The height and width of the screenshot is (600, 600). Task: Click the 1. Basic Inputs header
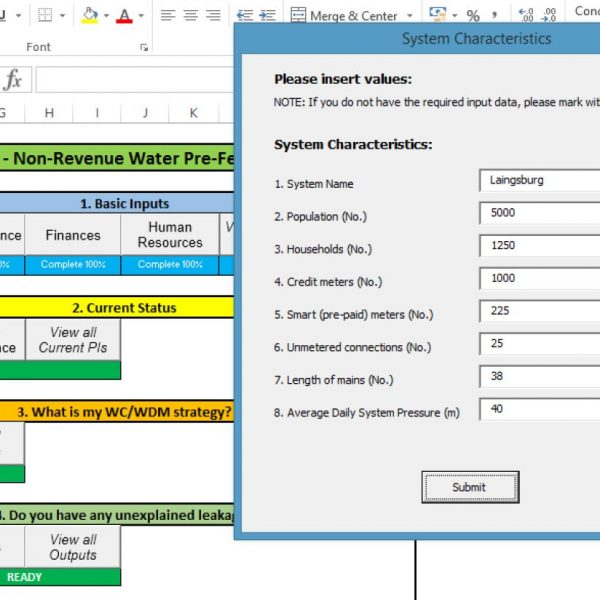tap(116, 204)
